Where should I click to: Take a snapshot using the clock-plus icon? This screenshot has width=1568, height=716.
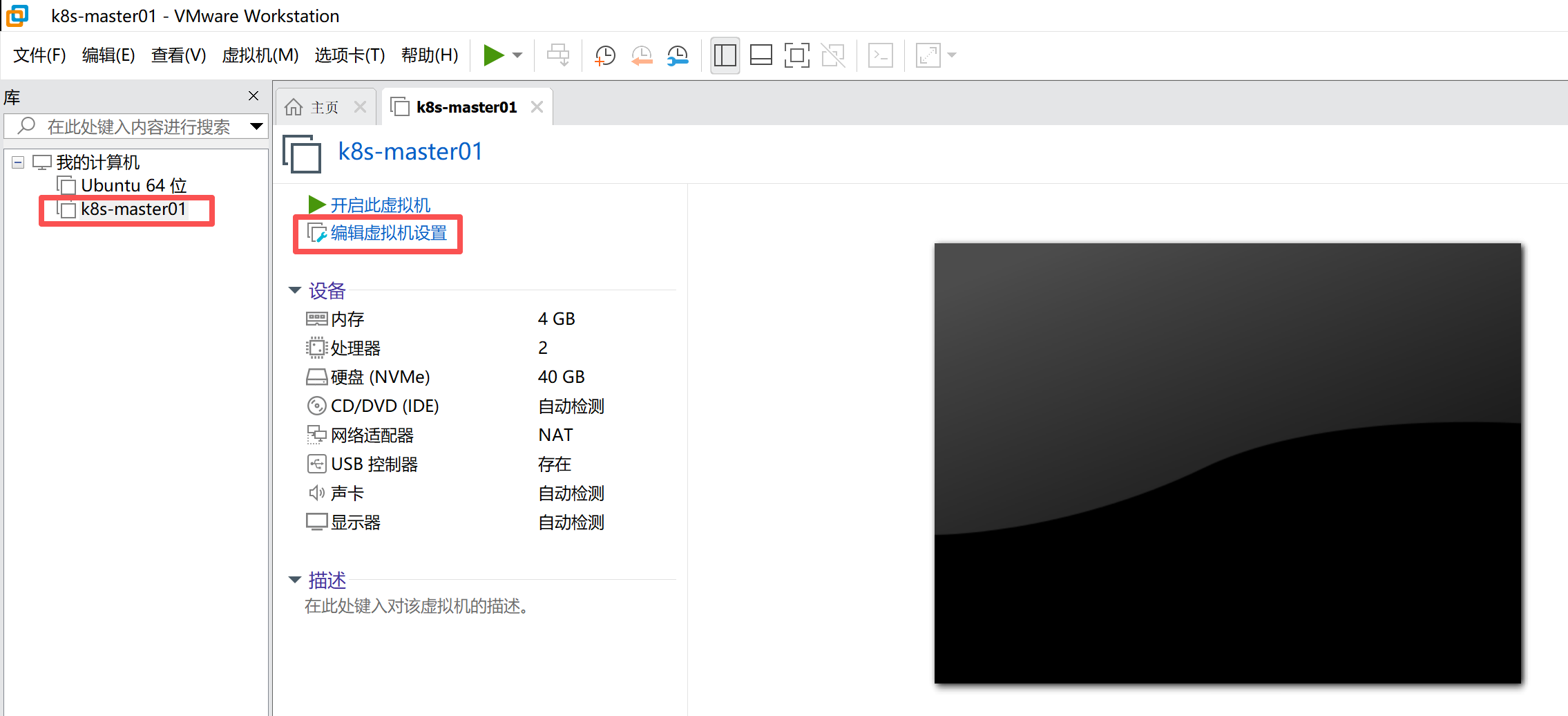(605, 55)
